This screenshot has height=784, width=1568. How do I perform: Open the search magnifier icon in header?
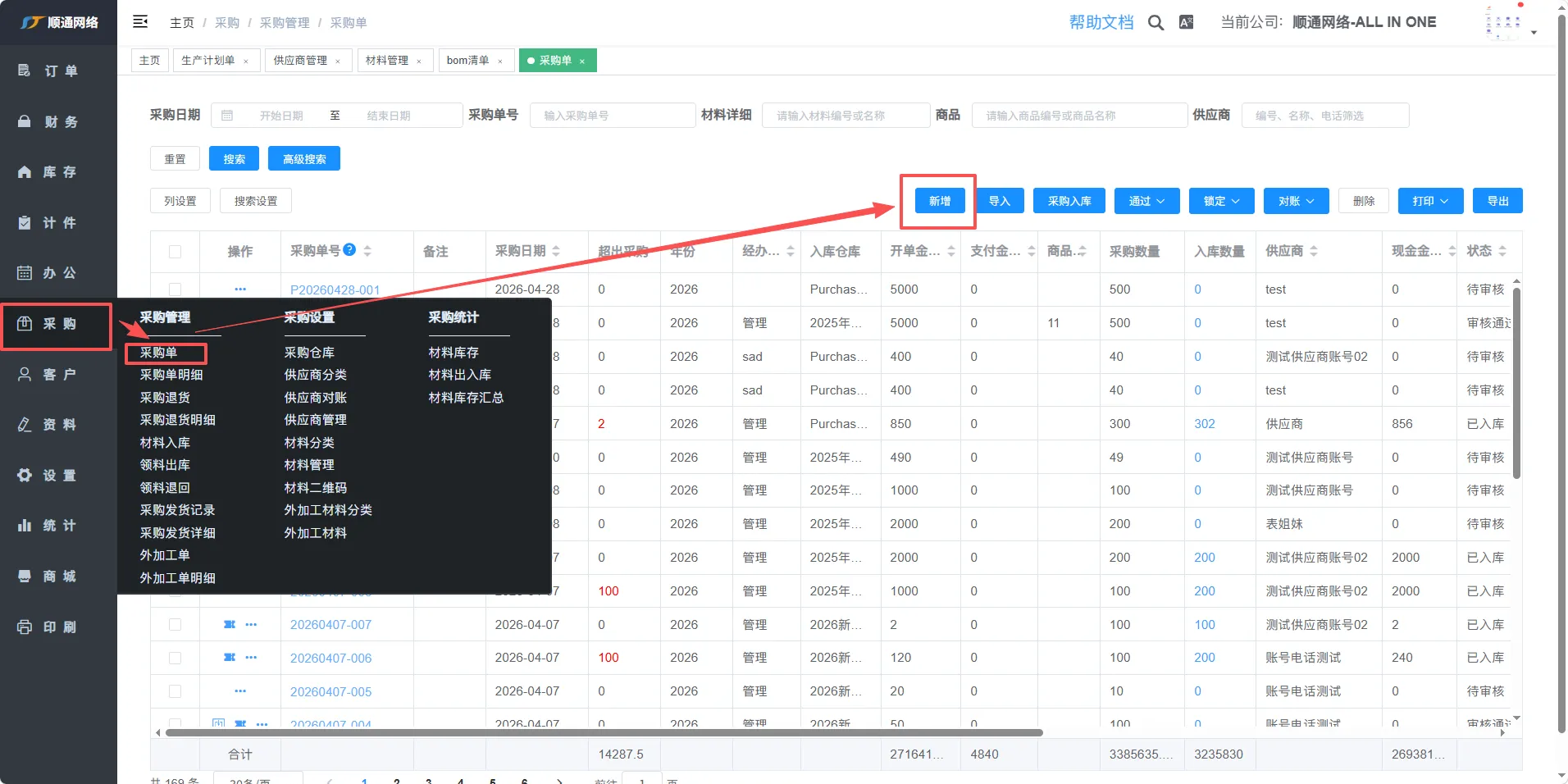pos(1155,23)
